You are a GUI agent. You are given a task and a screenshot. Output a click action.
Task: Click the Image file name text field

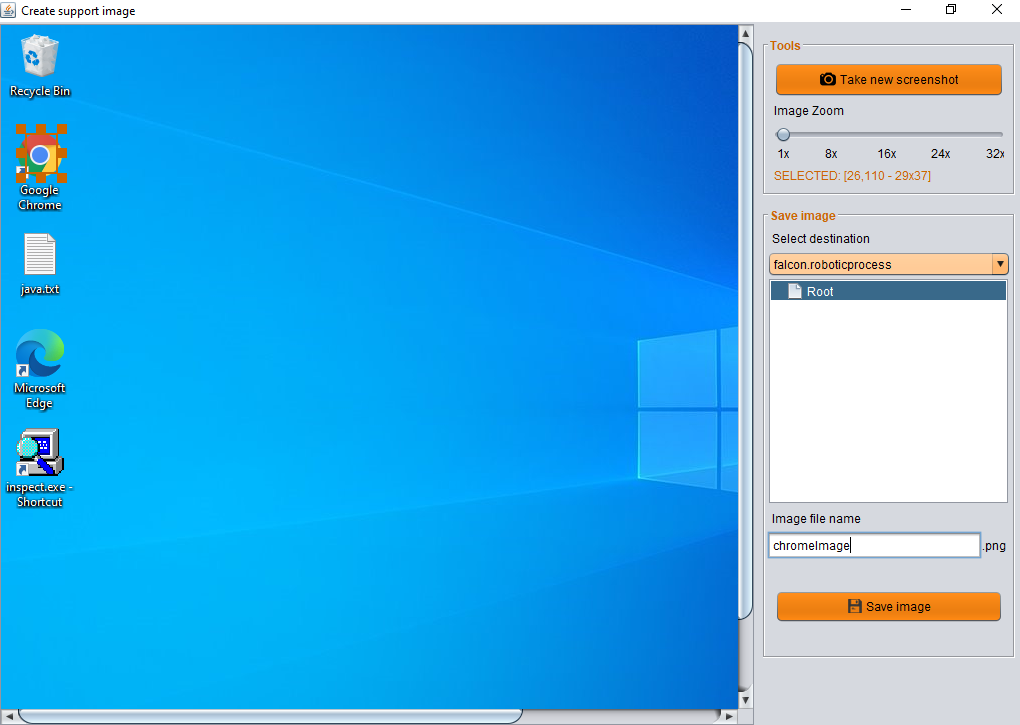[874, 545]
